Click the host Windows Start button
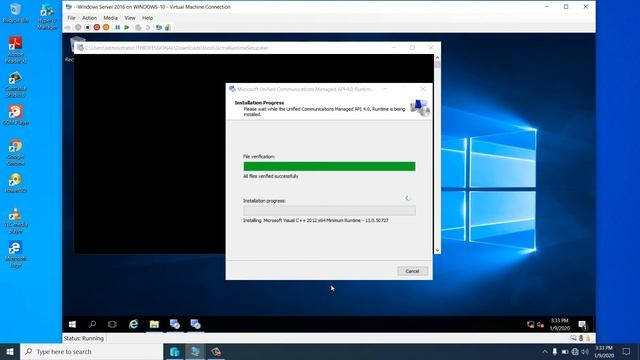640x360 pixels. [x=10, y=351]
